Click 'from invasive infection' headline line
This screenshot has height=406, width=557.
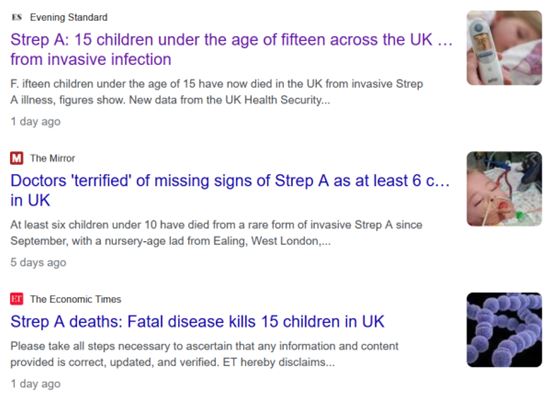[x=91, y=59]
